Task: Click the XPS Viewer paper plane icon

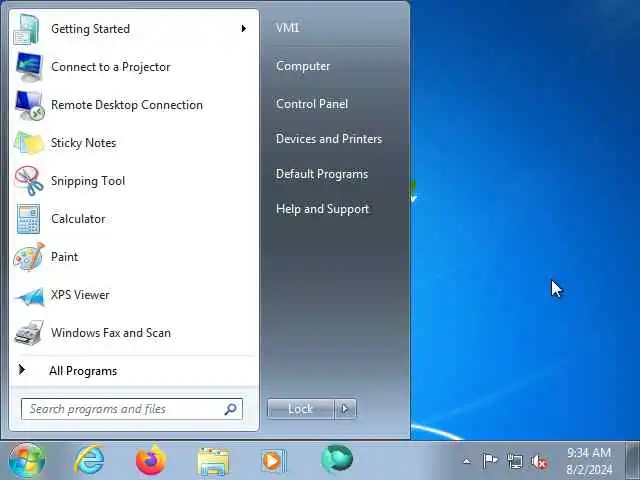Action: (29, 296)
